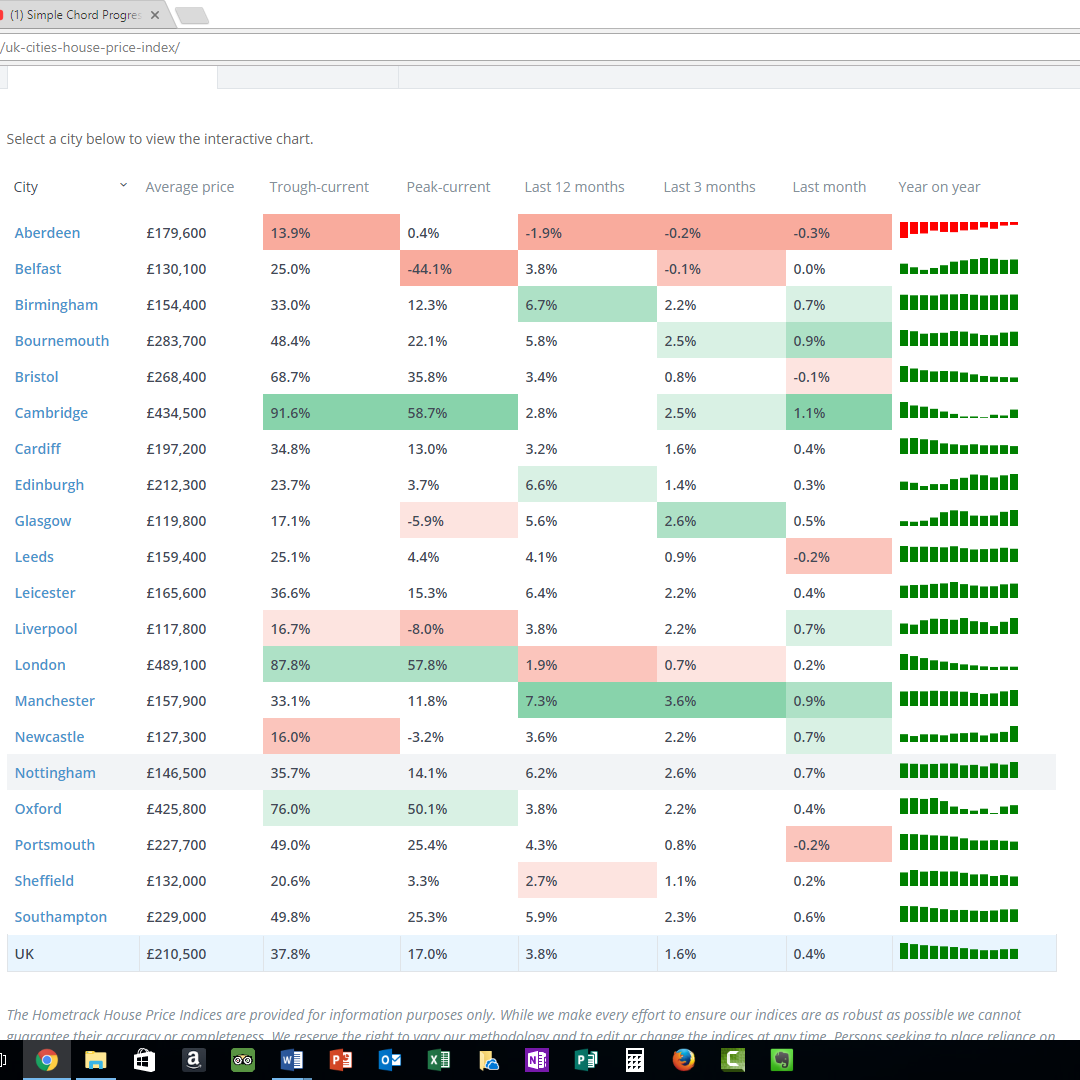Click the City column sort arrow
The height and width of the screenshot is (1080, 1080).
coord(123,186)
